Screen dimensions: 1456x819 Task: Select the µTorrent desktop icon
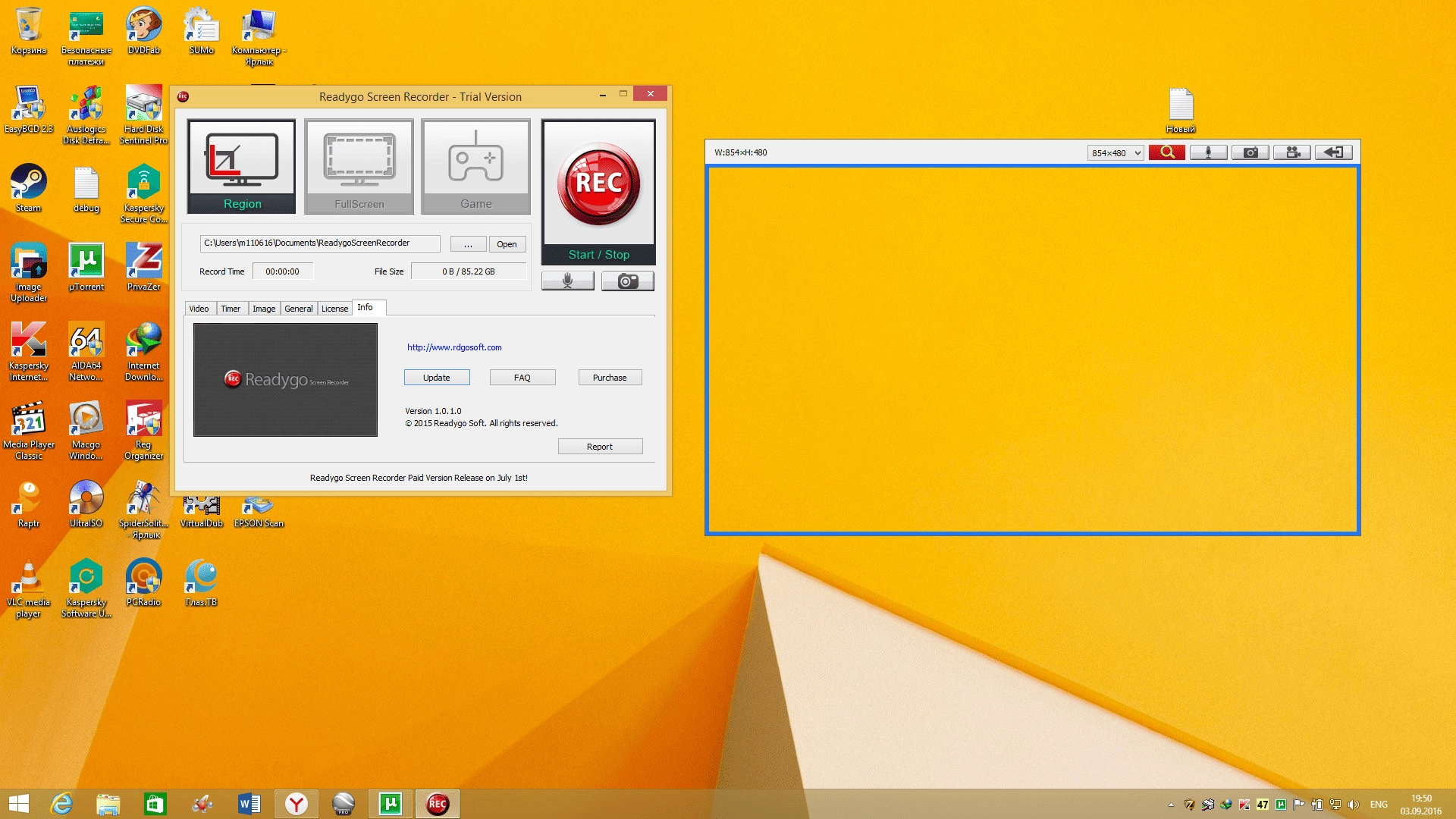(86, 268)
